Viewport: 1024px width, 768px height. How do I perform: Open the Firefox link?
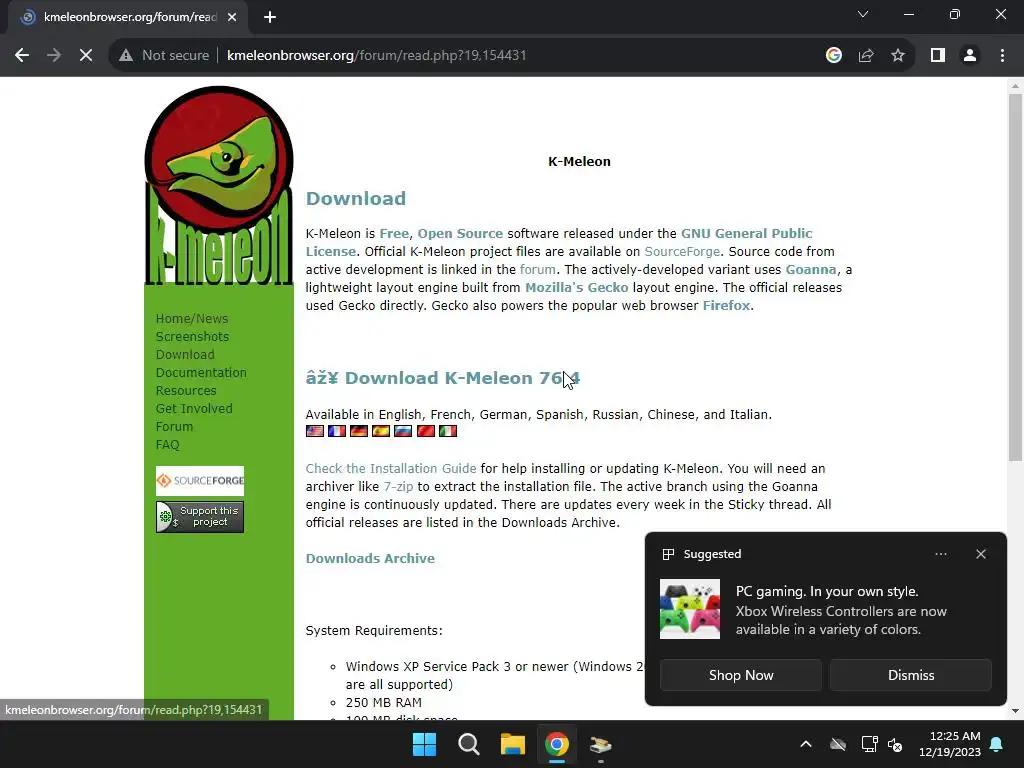726,306
